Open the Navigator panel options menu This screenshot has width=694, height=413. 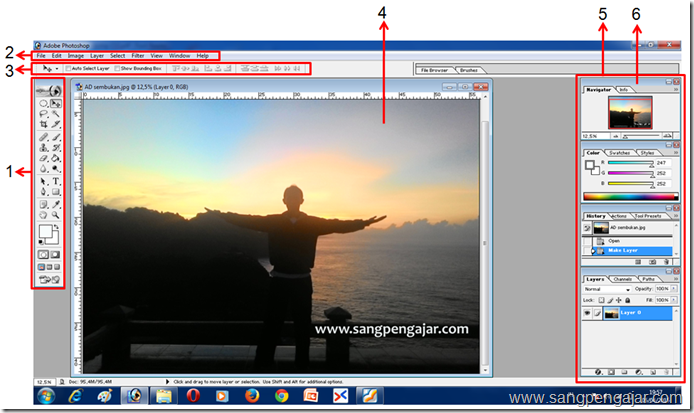click(x=676, y=89)
